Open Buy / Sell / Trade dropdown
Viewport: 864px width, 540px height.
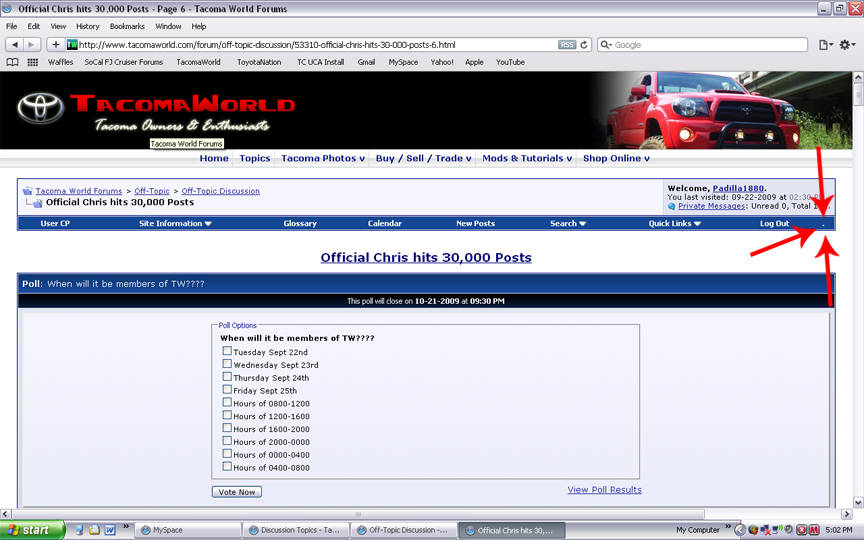pos(423,158)
